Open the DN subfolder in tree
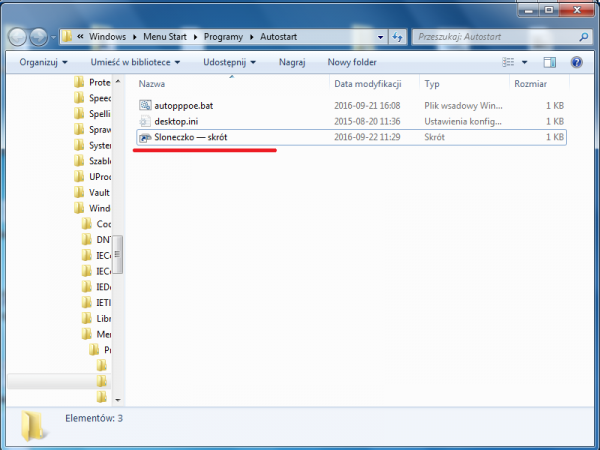This screenshot has width=600, height=450. (x=96, y=239)
